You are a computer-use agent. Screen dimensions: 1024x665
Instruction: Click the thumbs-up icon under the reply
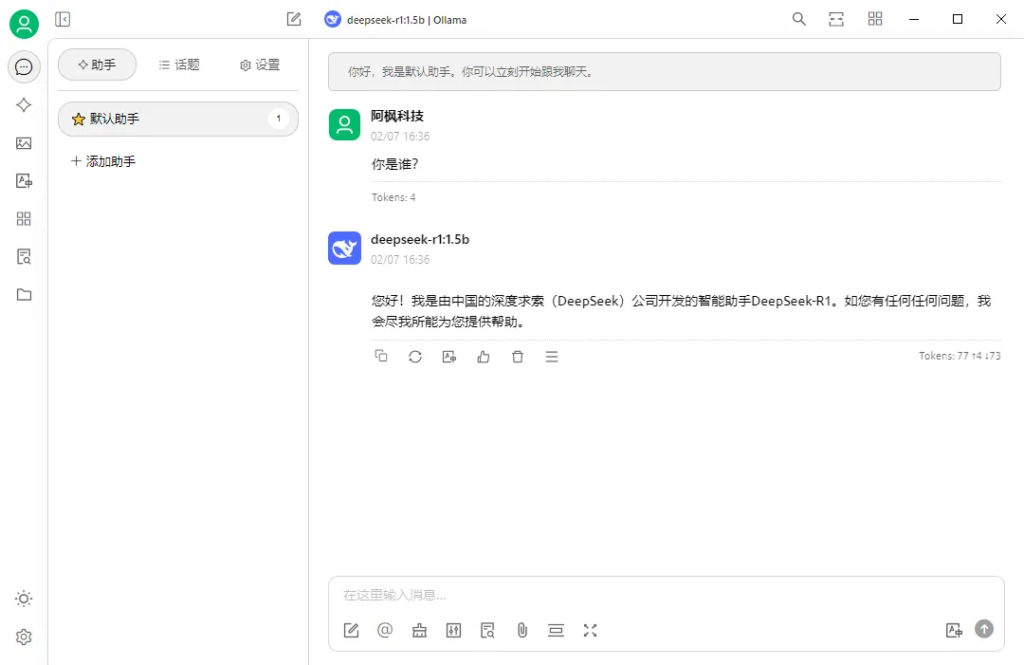pyautogui.click(x=483, y=356)
